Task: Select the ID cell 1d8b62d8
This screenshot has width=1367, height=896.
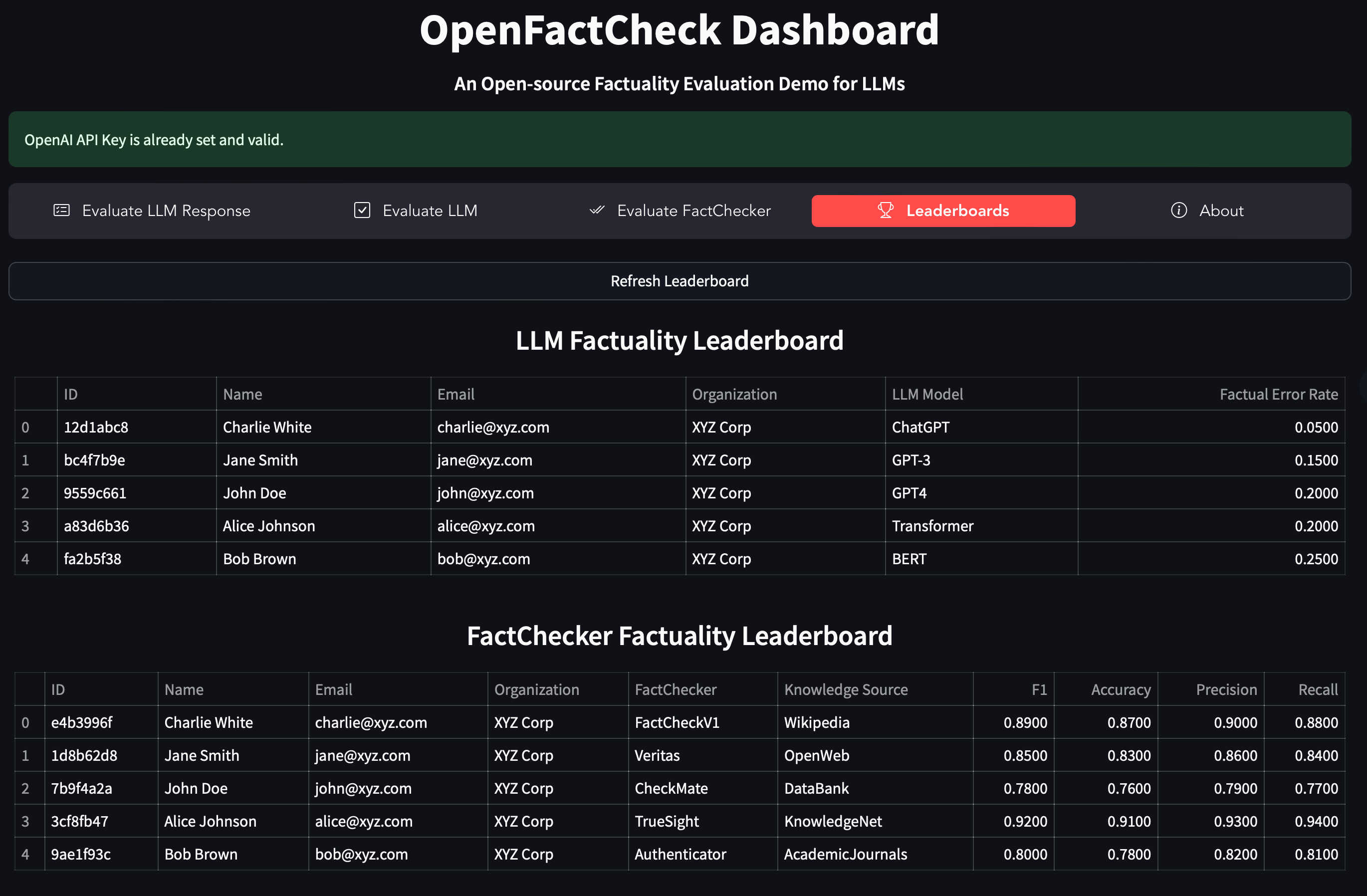Action: 101,755
